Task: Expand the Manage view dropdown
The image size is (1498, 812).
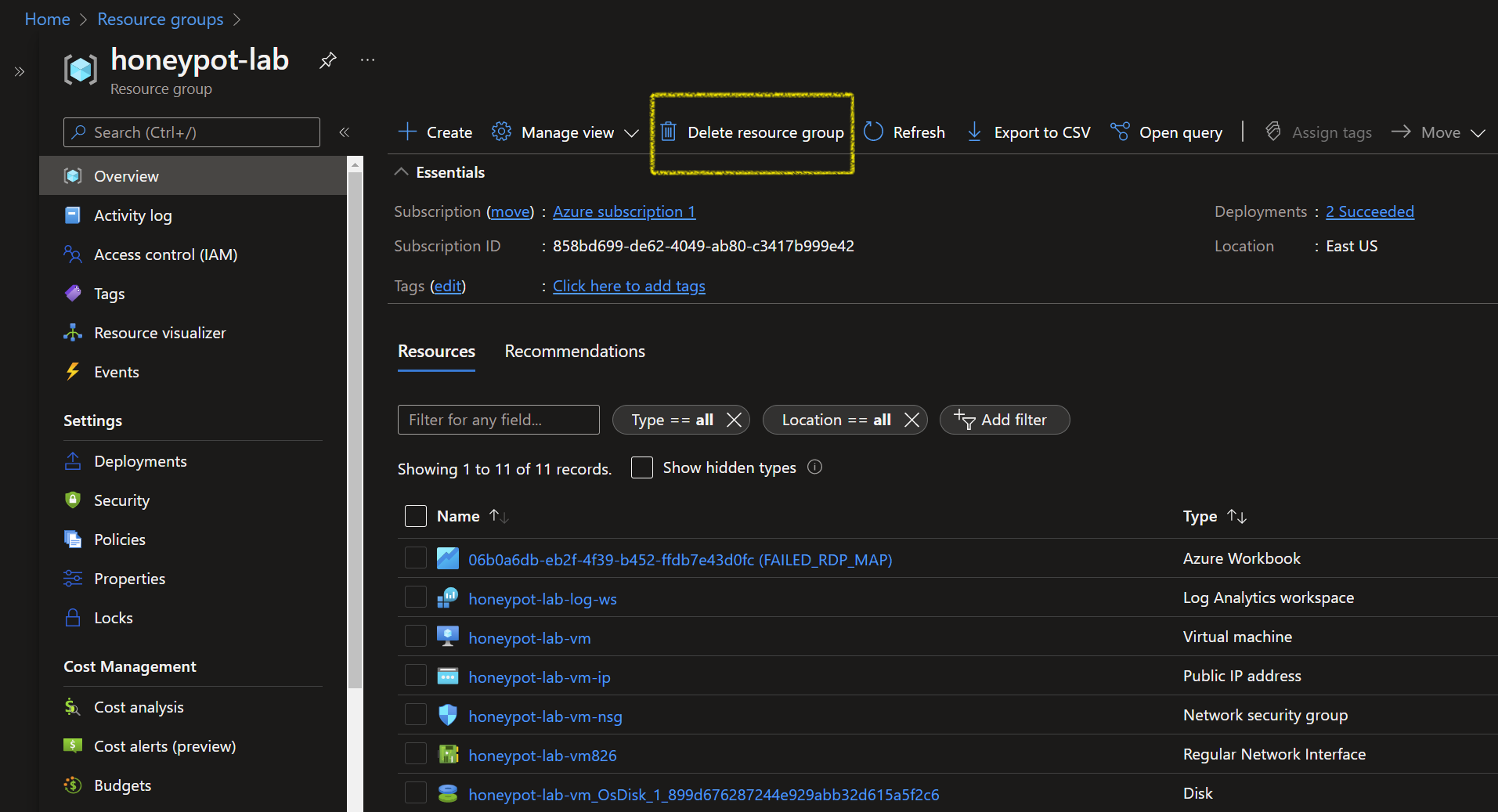Action: [633, 132]
